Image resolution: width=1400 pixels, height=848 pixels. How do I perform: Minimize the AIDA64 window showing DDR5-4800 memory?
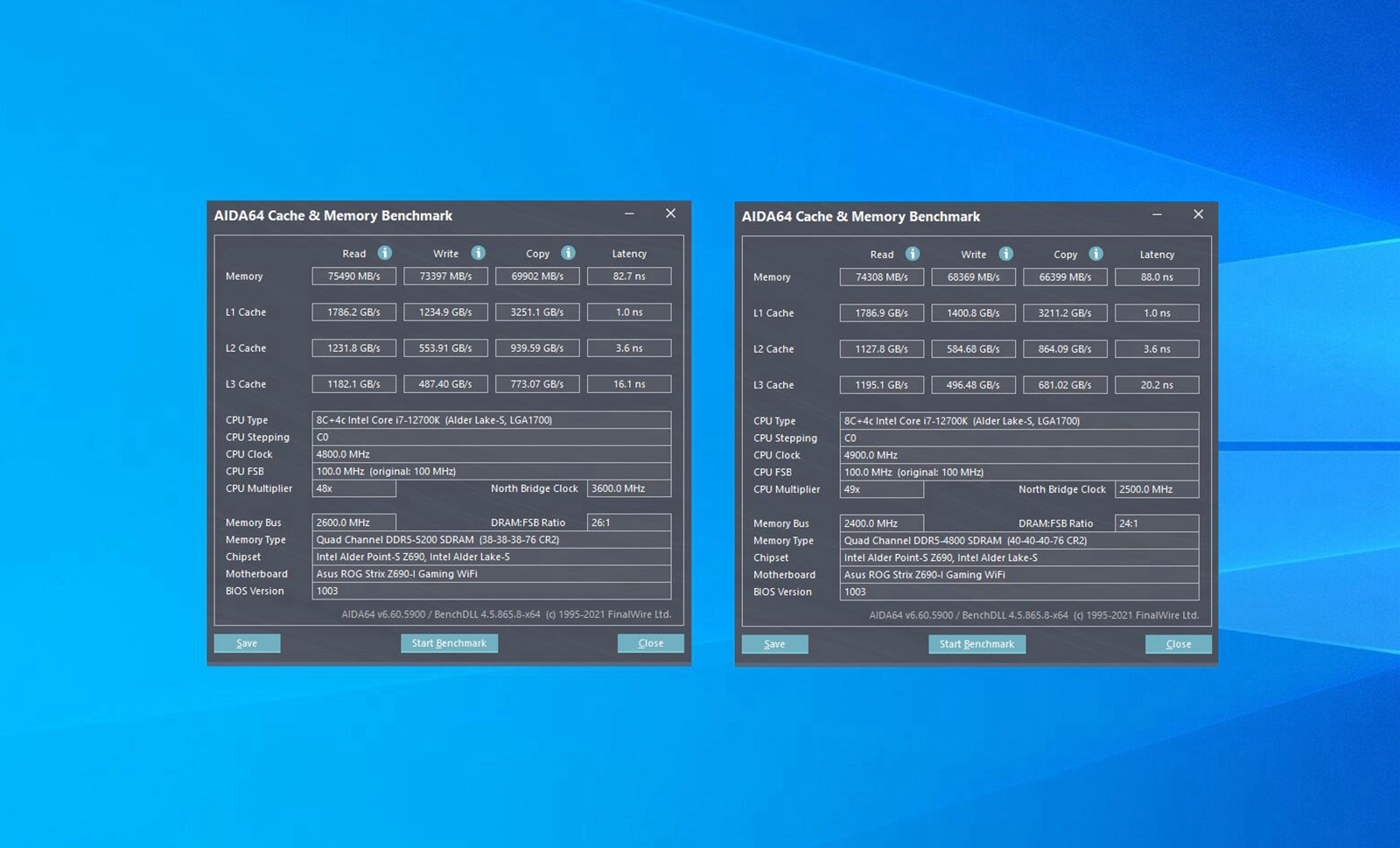tap(1157, 214)
